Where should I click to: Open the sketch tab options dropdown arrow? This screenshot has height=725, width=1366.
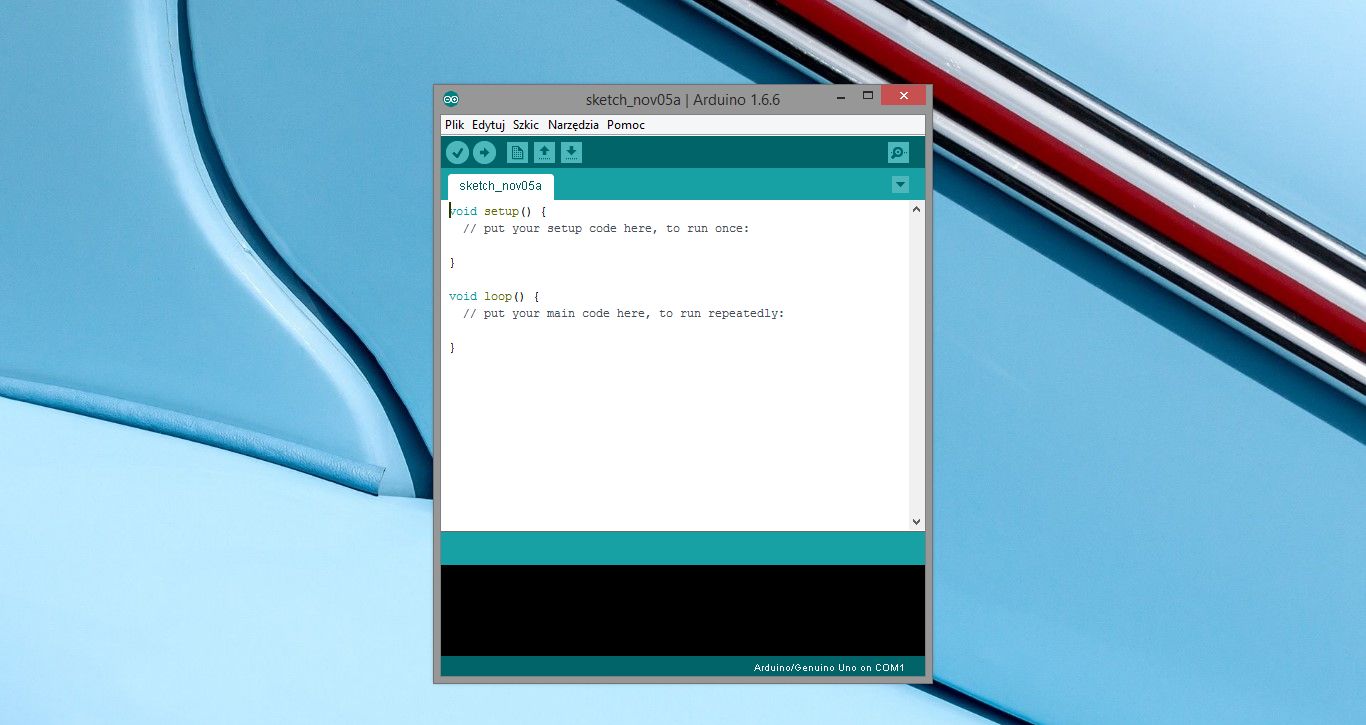pos(900,184)
